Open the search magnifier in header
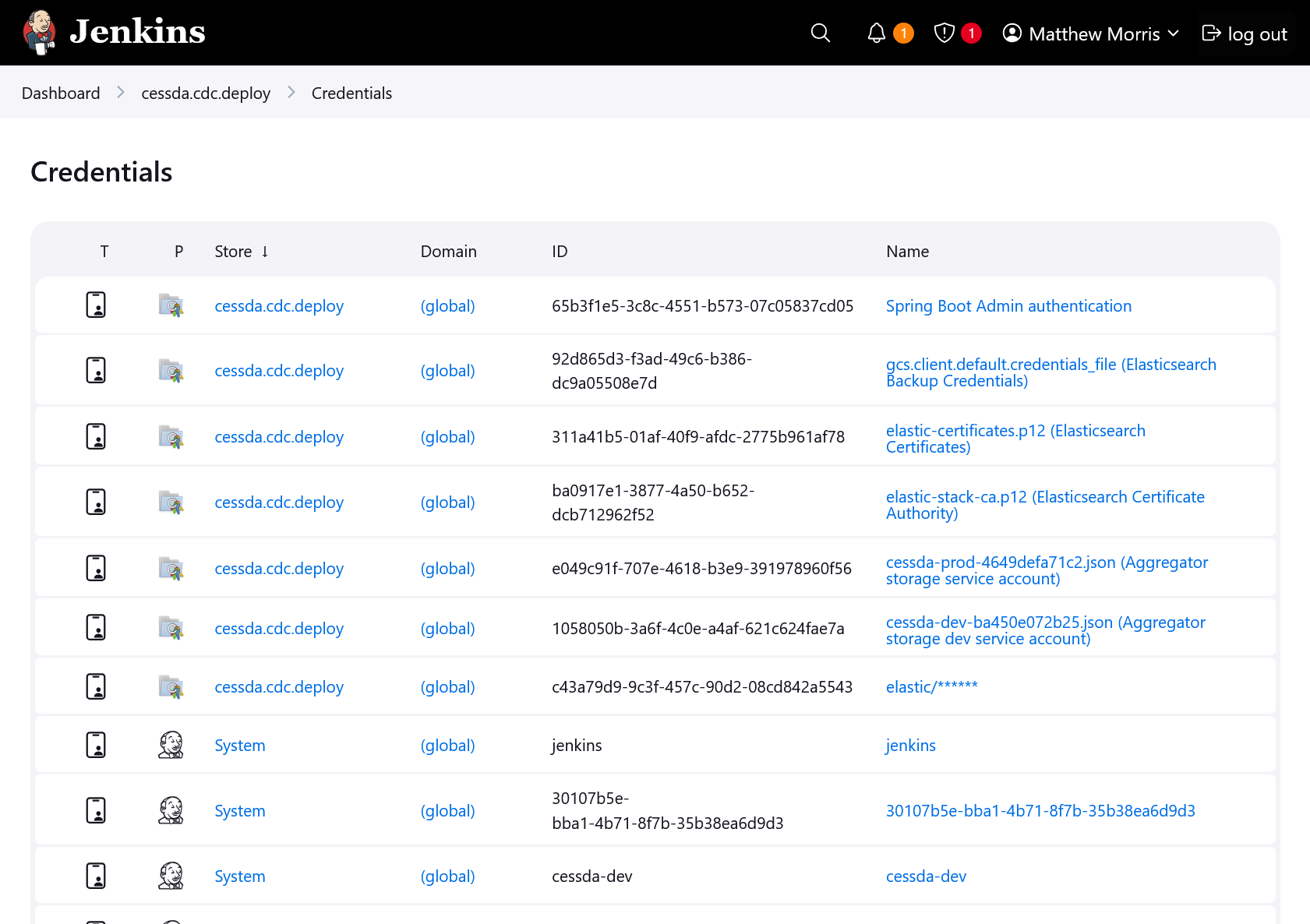Screen dimensions: 1310x924 click(820, 33)
